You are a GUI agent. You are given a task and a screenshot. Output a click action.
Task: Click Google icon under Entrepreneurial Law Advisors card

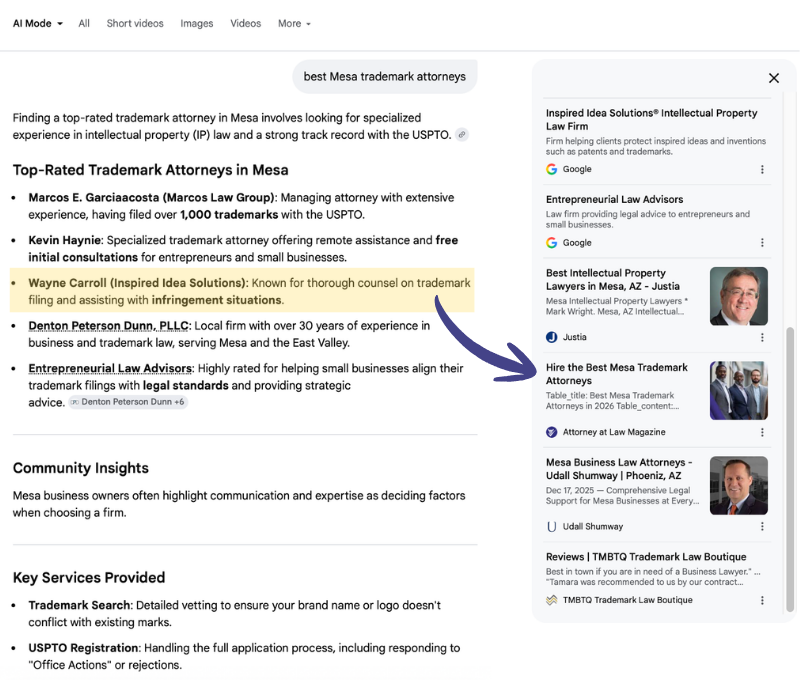552,242
